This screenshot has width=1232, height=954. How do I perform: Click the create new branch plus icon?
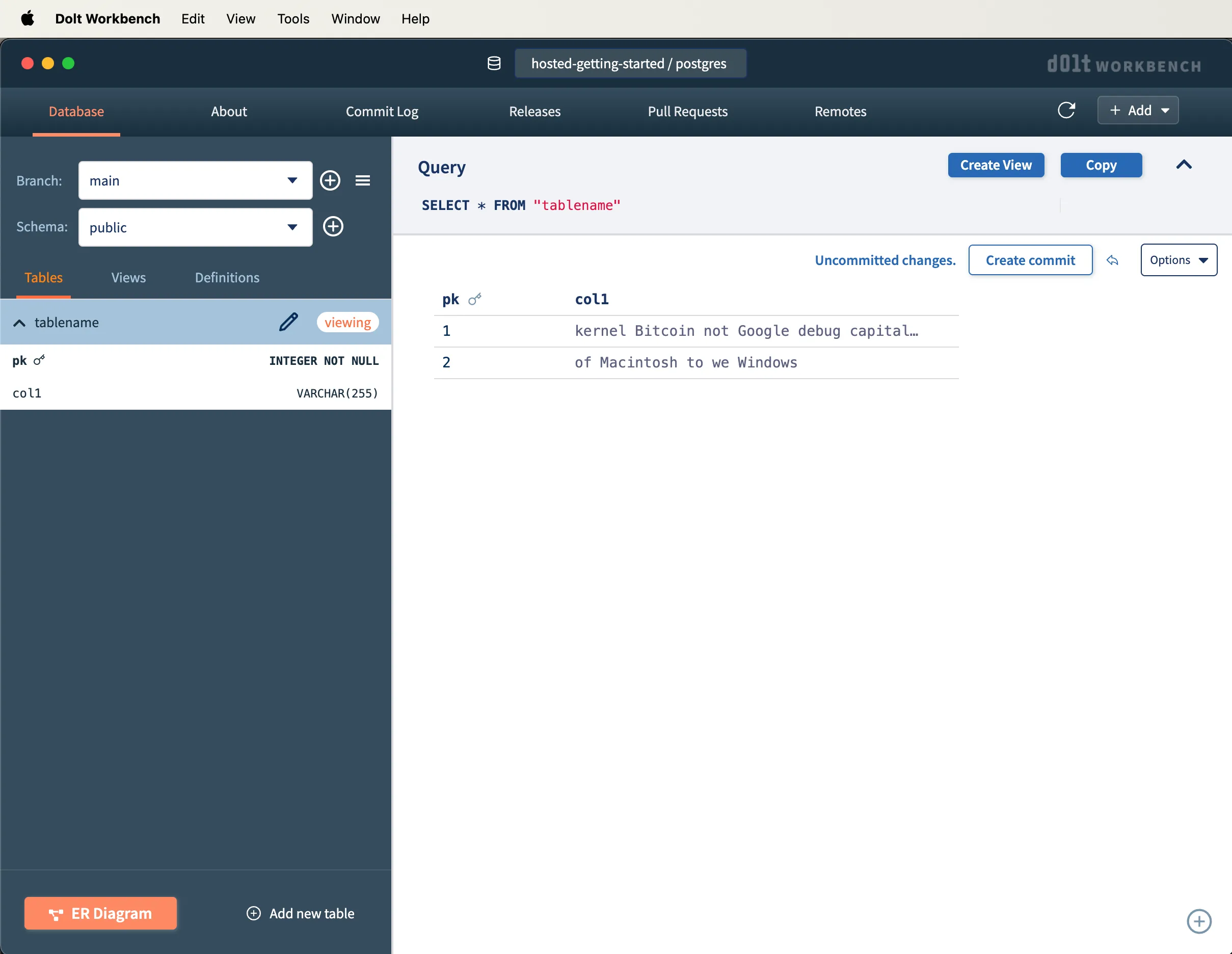point(330,180)
